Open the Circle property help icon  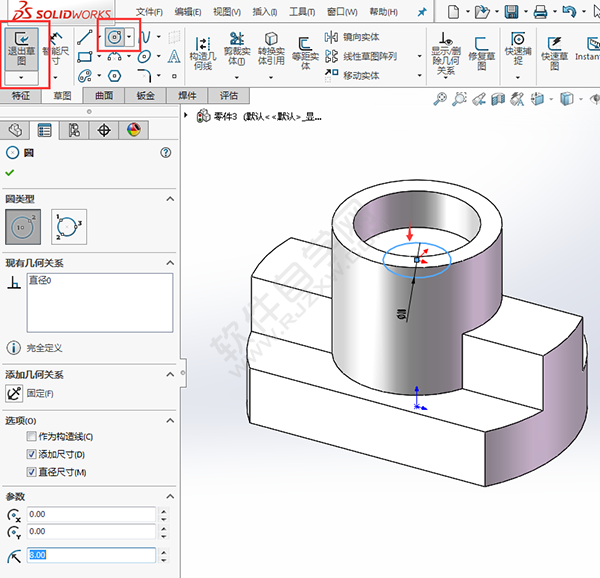[166, 153]
